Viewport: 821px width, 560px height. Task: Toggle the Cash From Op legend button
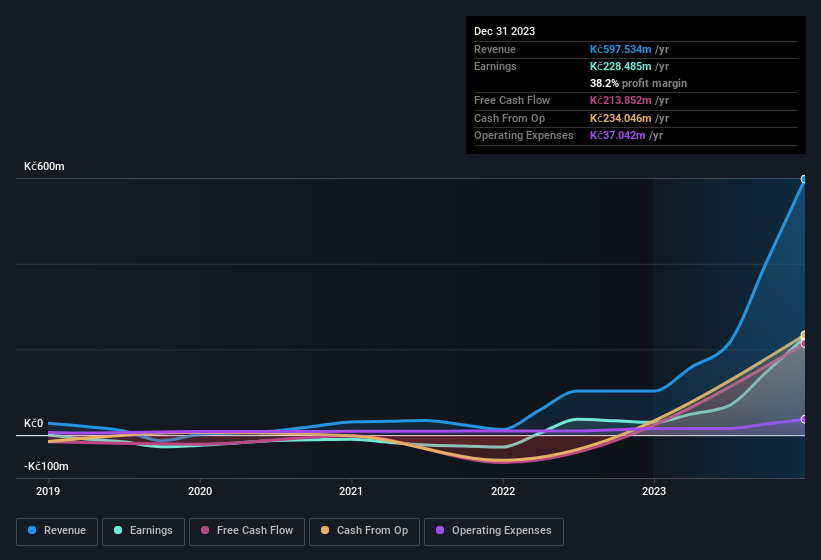coord(364,531)
